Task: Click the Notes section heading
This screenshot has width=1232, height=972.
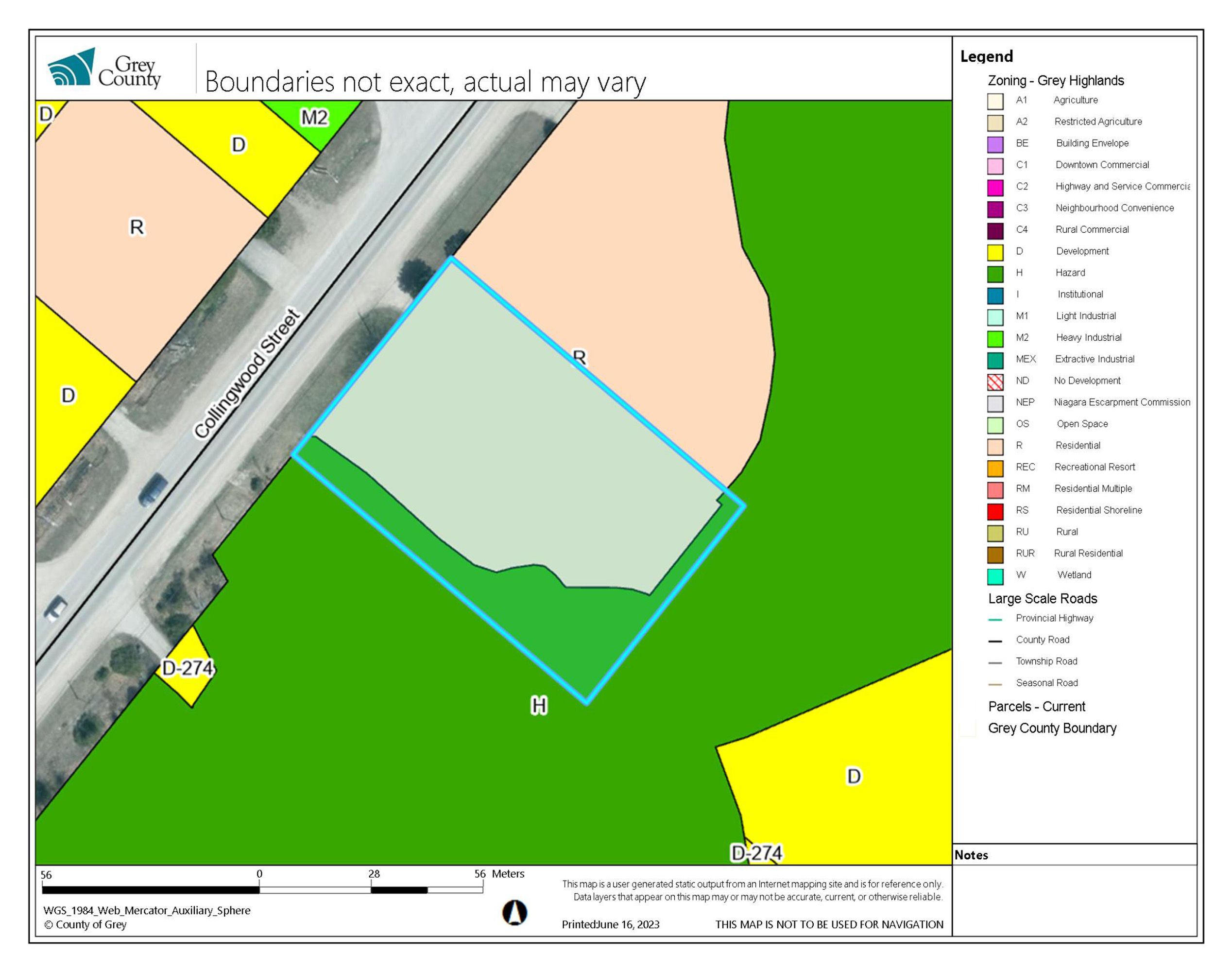Action: [971, 855]
